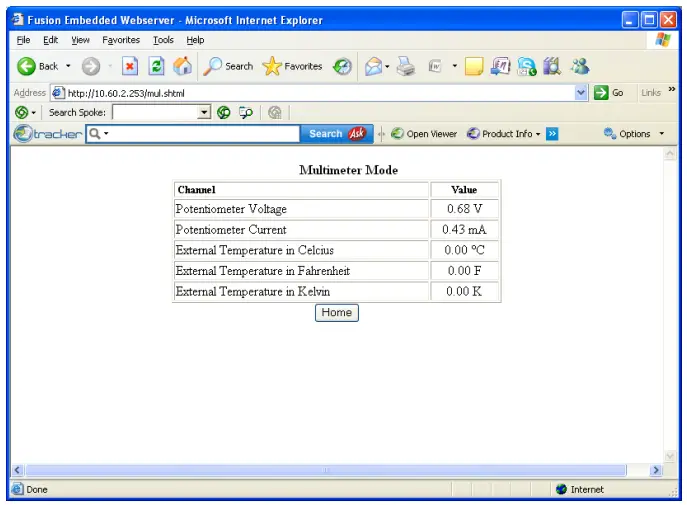Click the '0.68 V' value cell

(x=464, y=209)
